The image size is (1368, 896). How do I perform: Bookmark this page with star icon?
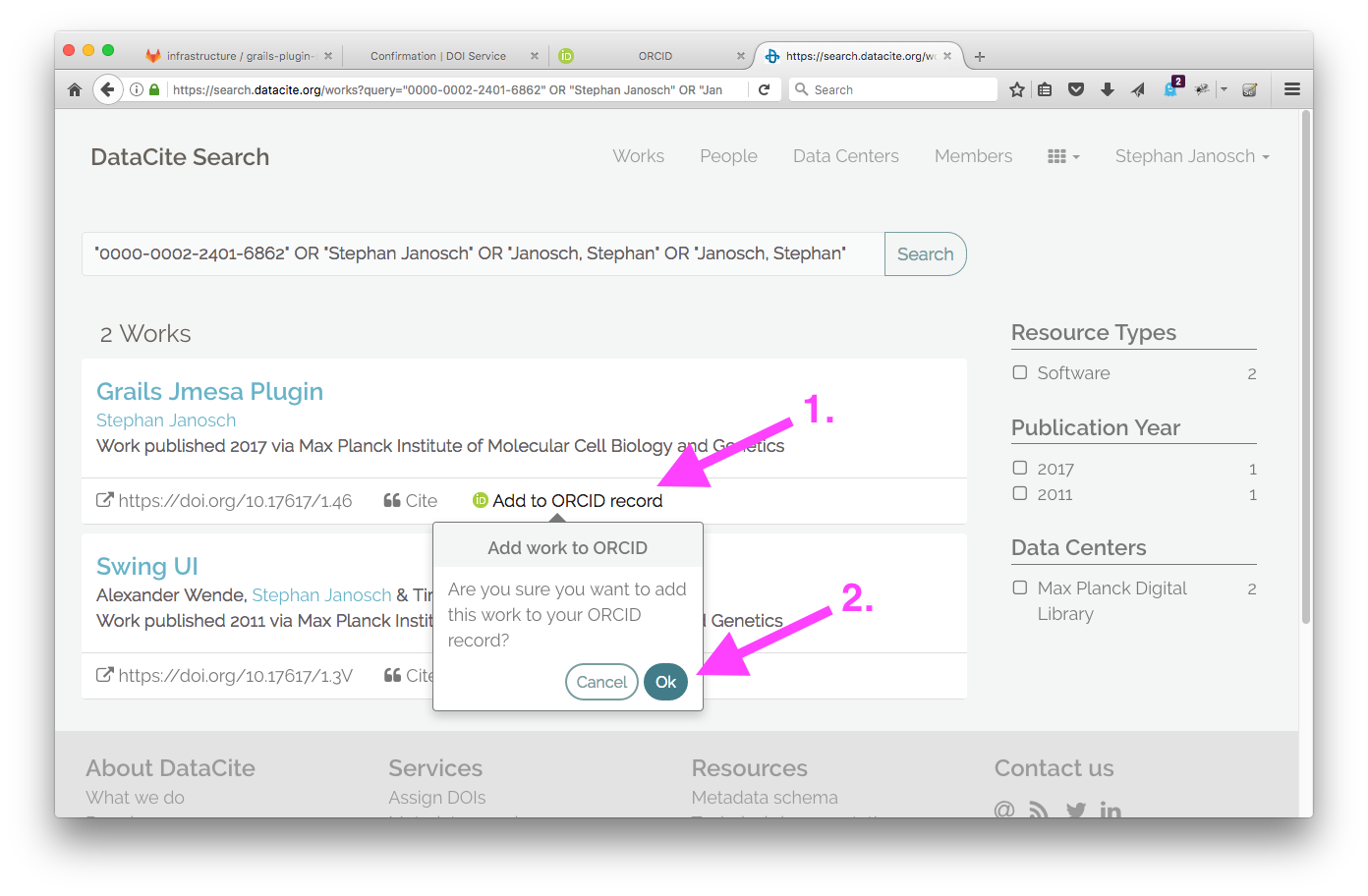click(x=1017, y=89)
